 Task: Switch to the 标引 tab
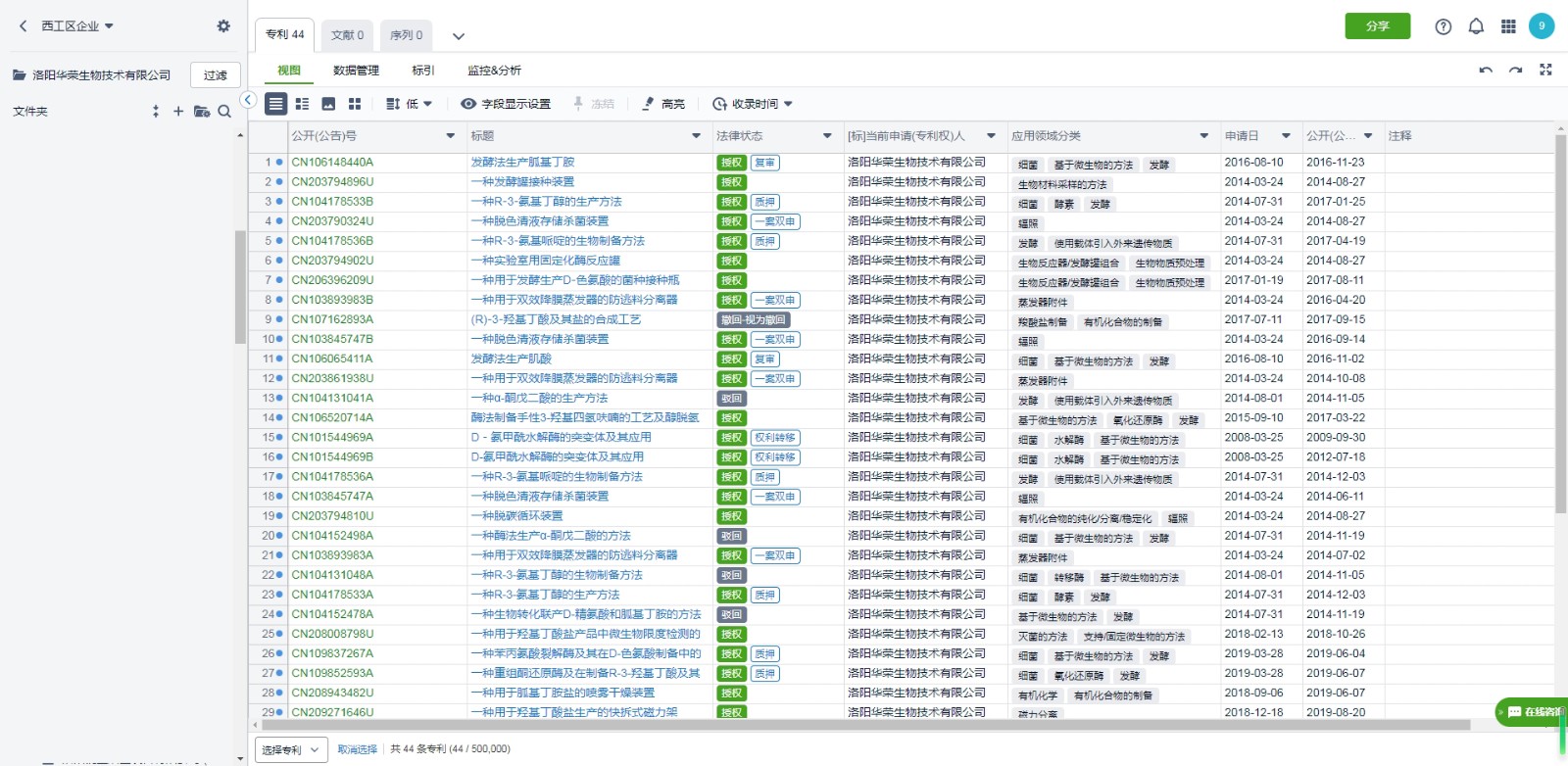pyautogui.click(x=423, y=71)
